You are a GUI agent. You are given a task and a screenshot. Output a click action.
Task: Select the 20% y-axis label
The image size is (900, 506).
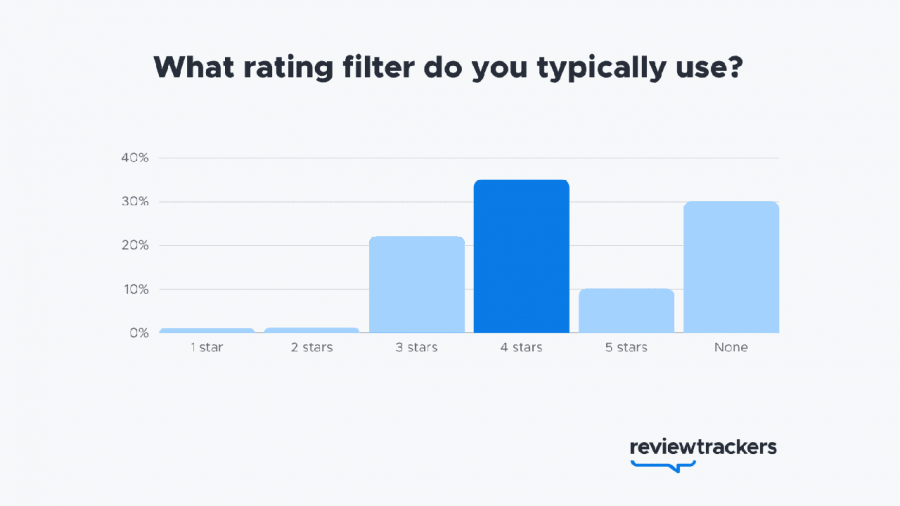pyautogui.click(x=135, y=246)
